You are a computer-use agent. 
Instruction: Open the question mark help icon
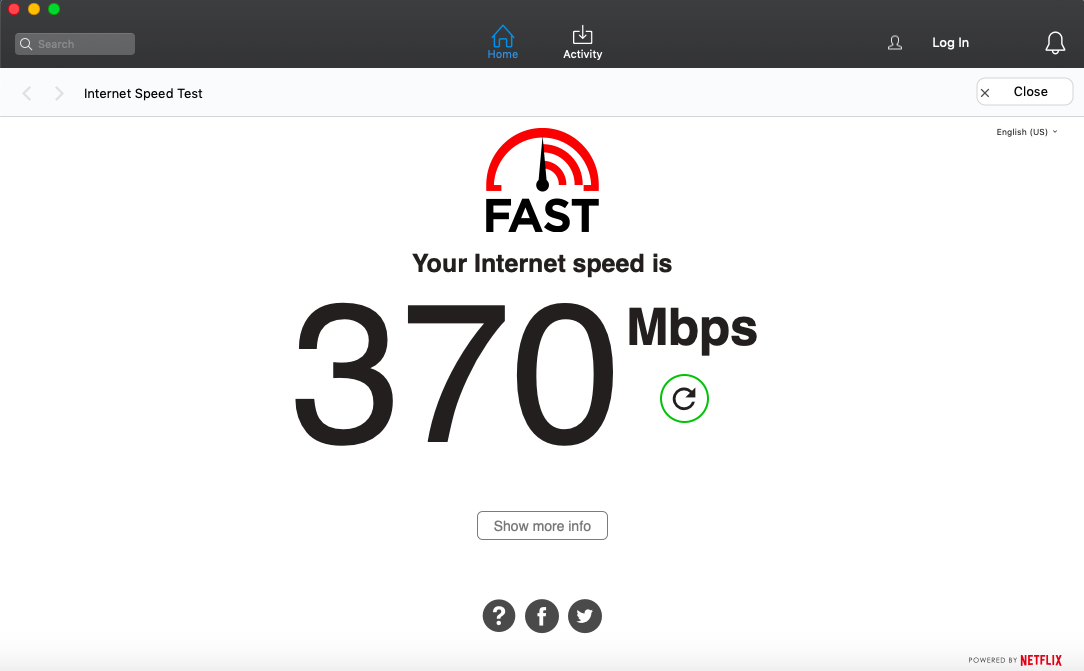point(498,615)
